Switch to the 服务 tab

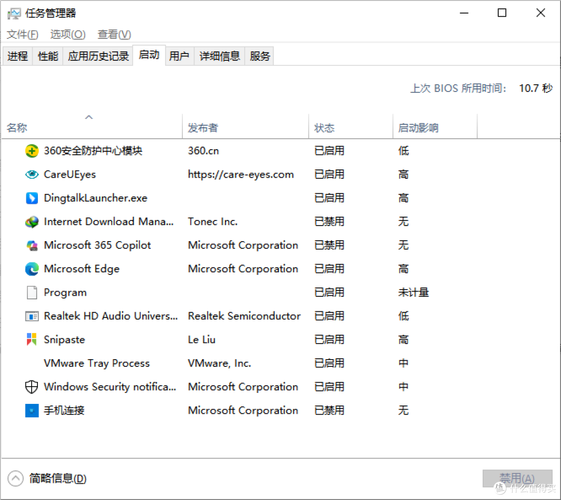259,56
